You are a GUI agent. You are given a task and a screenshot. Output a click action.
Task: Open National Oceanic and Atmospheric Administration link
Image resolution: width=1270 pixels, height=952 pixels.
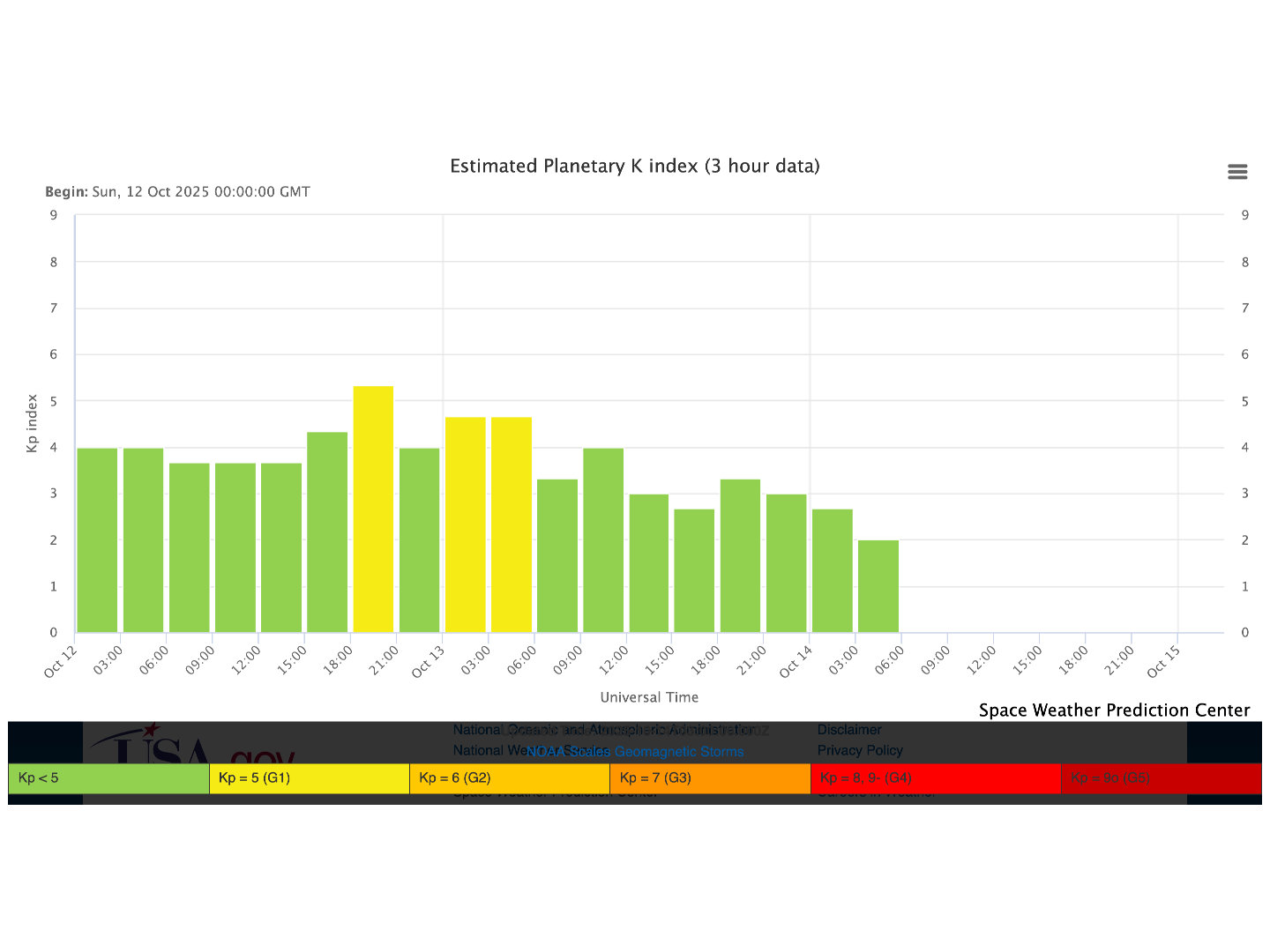click(476, 730)
